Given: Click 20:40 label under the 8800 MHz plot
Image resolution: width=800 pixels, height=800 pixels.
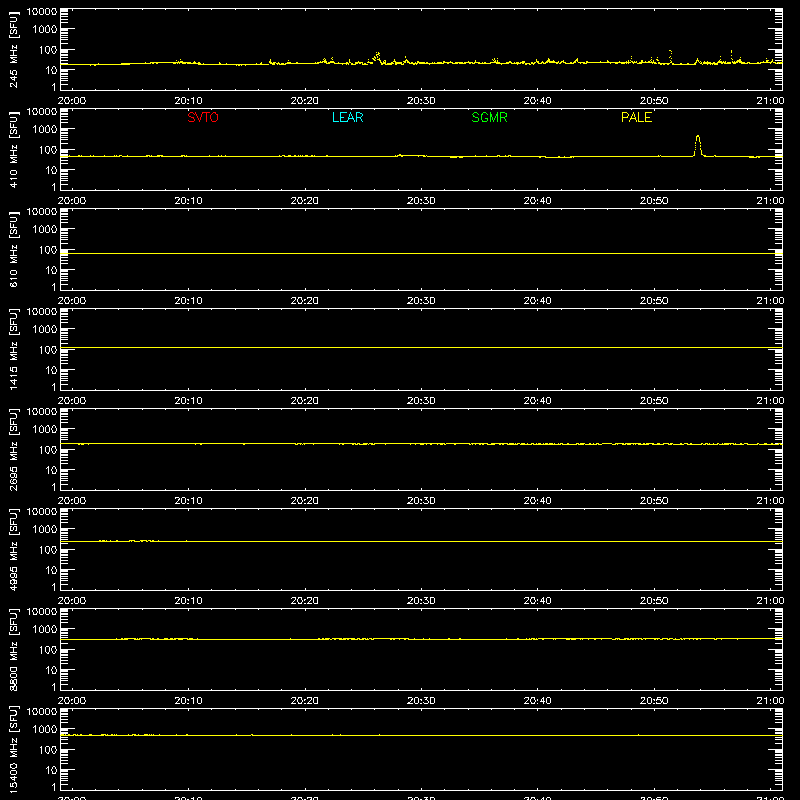Looking at the screenshot, I should click(537, 701).
